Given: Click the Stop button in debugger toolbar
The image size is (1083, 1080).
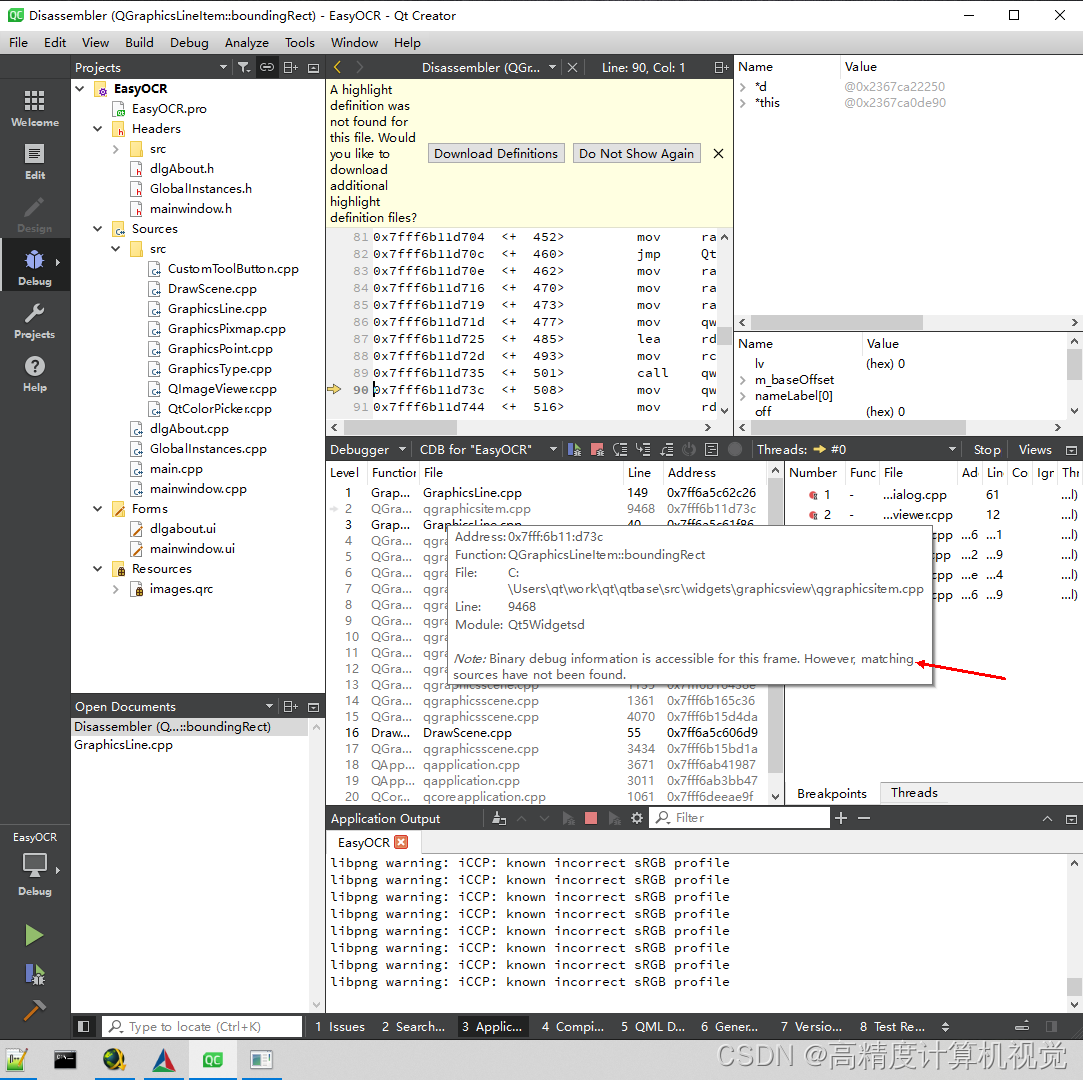Looking at the screenshot, I should [x=987, y=450].
